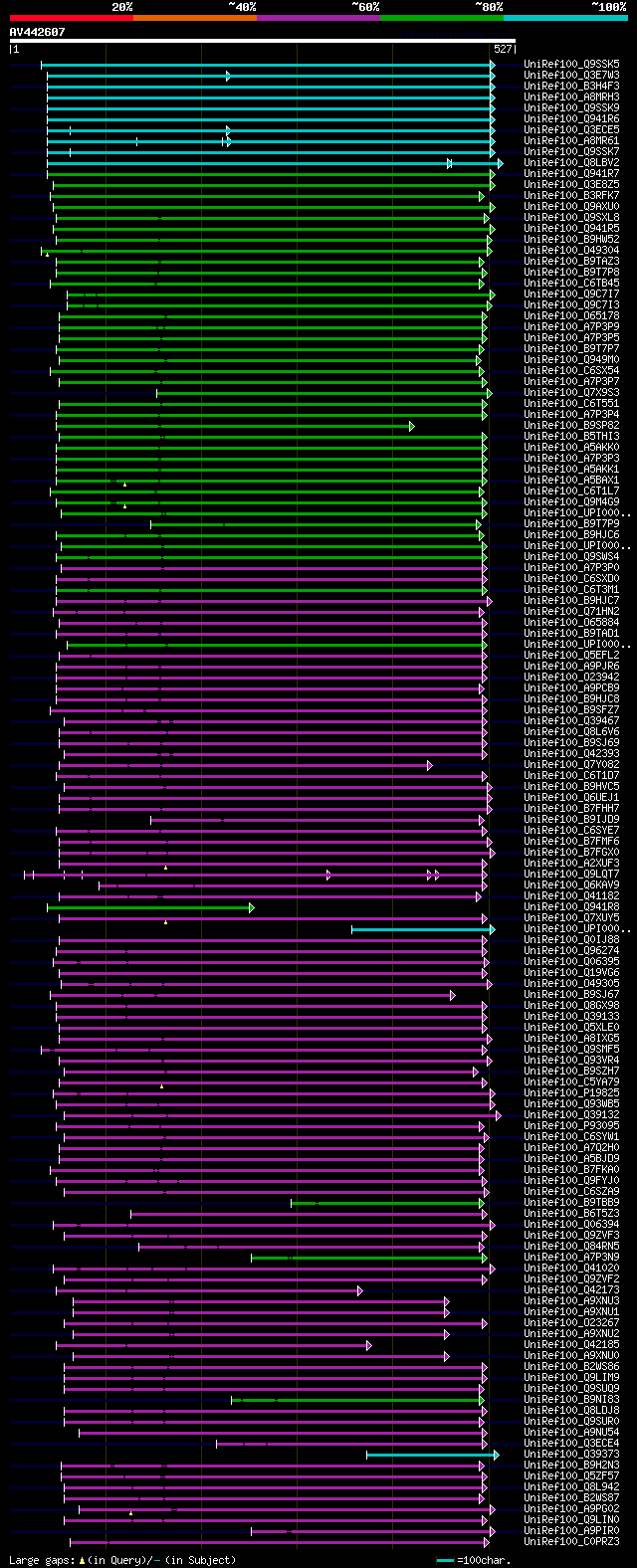Select label UniRef100_Q42185

click(x=572, y=1344)
